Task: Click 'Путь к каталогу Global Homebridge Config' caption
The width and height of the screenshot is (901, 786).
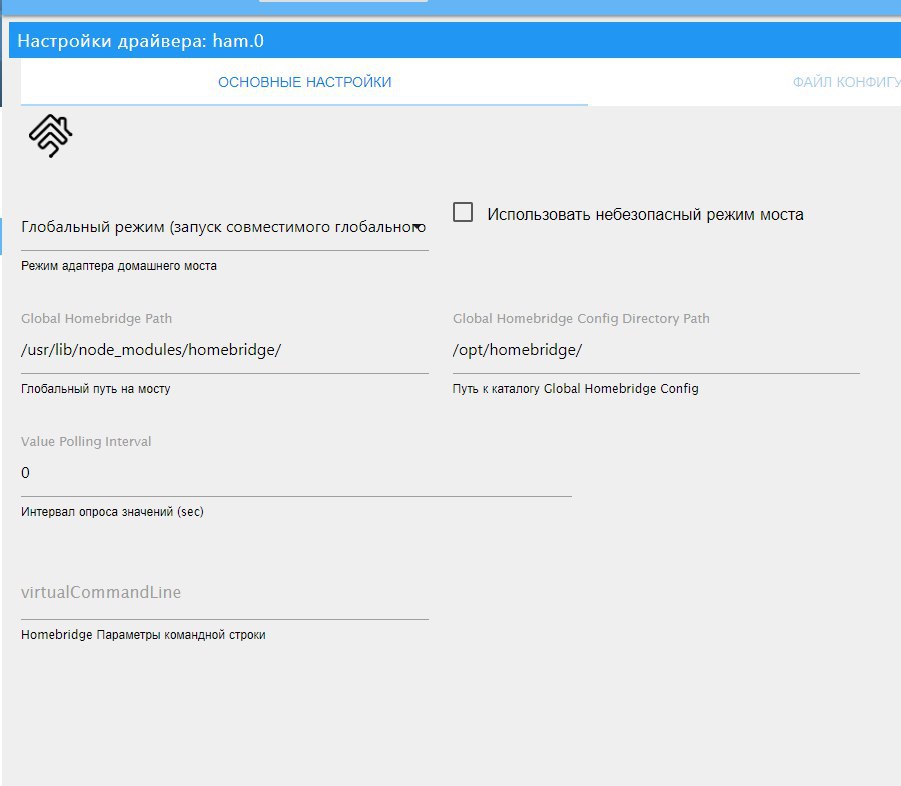Action: [x=576, y=389]
